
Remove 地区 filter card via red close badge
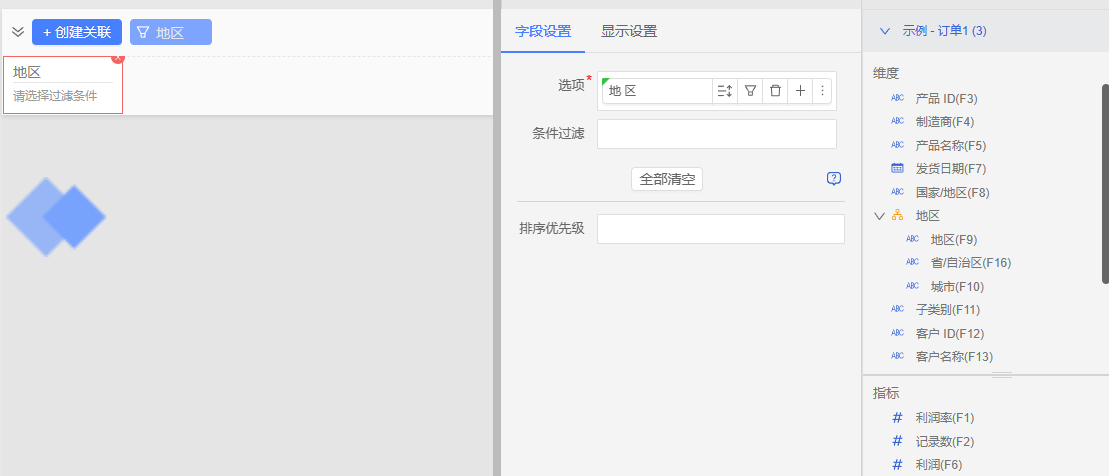(118, 58)
